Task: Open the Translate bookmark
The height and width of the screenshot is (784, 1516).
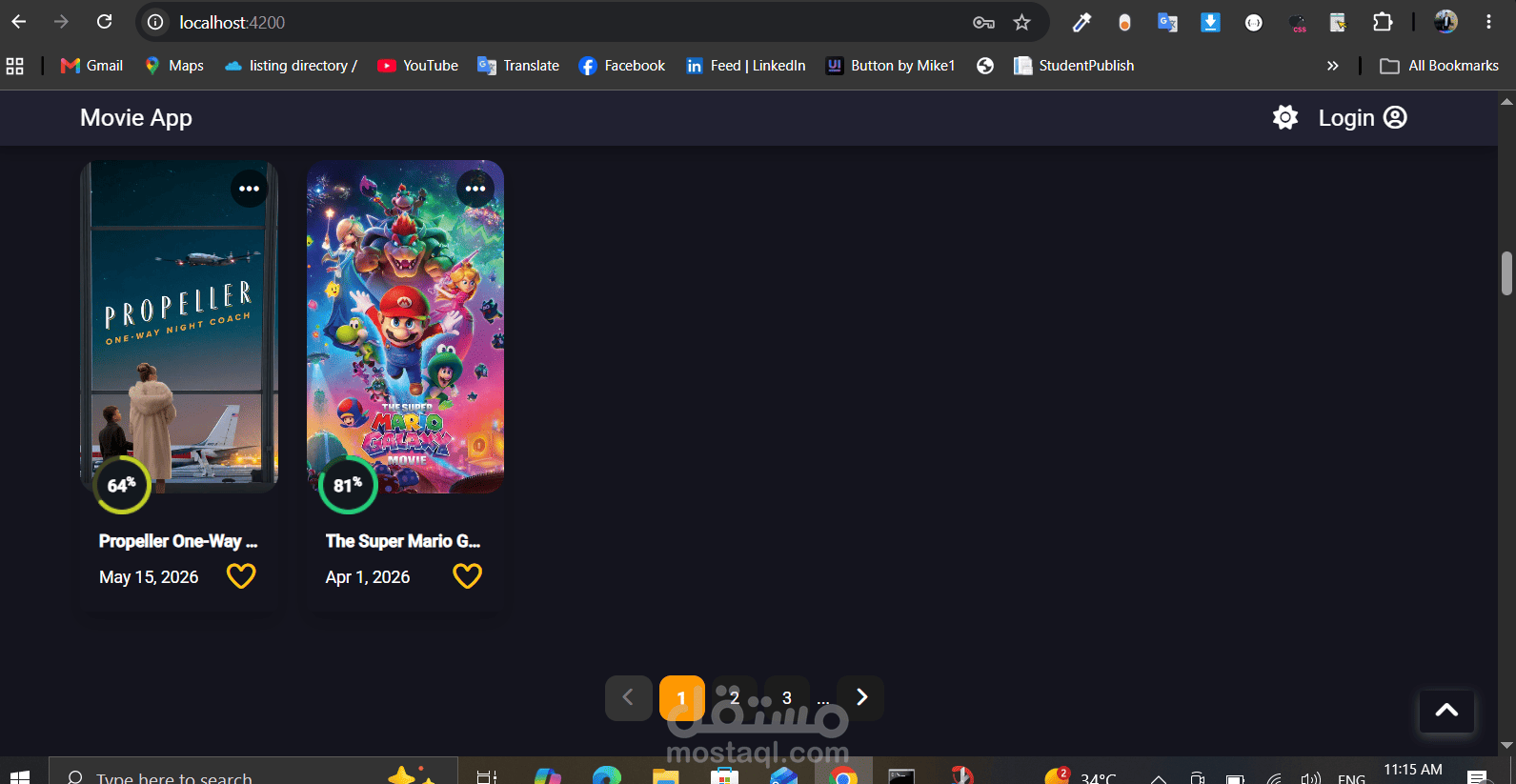Action: [x=518, y=66]
